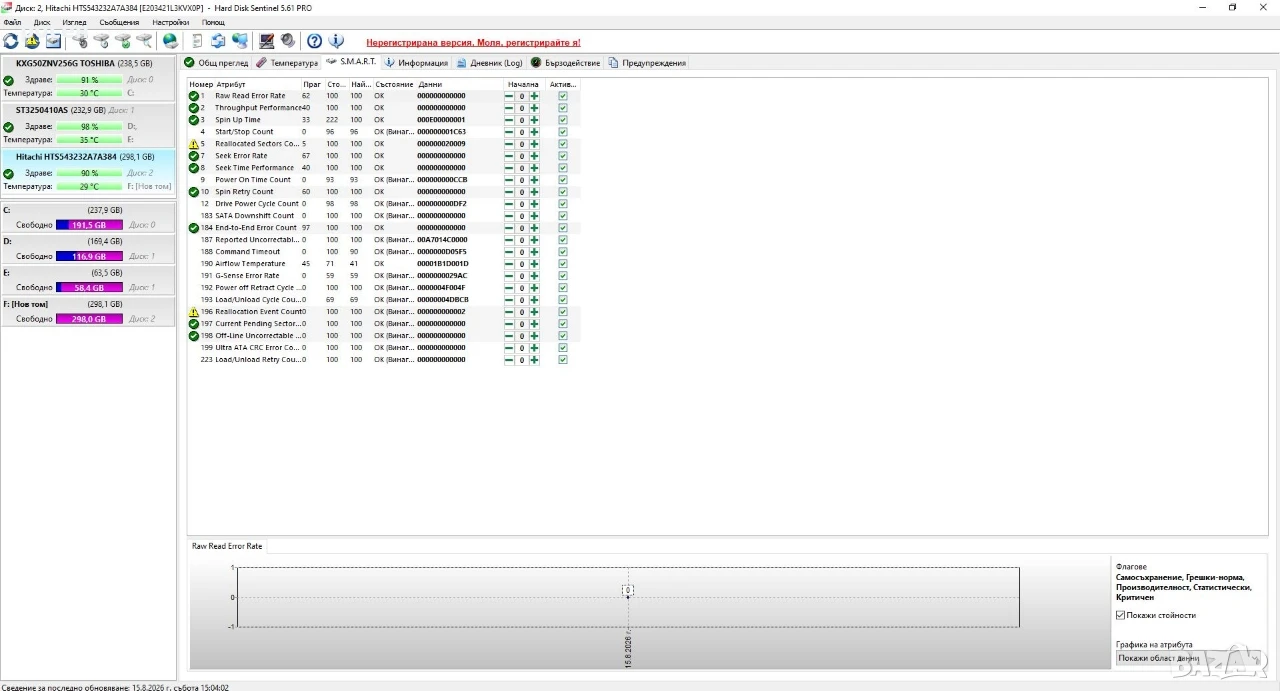Click green check icon on Spin Up Time row

pos(194,120)
